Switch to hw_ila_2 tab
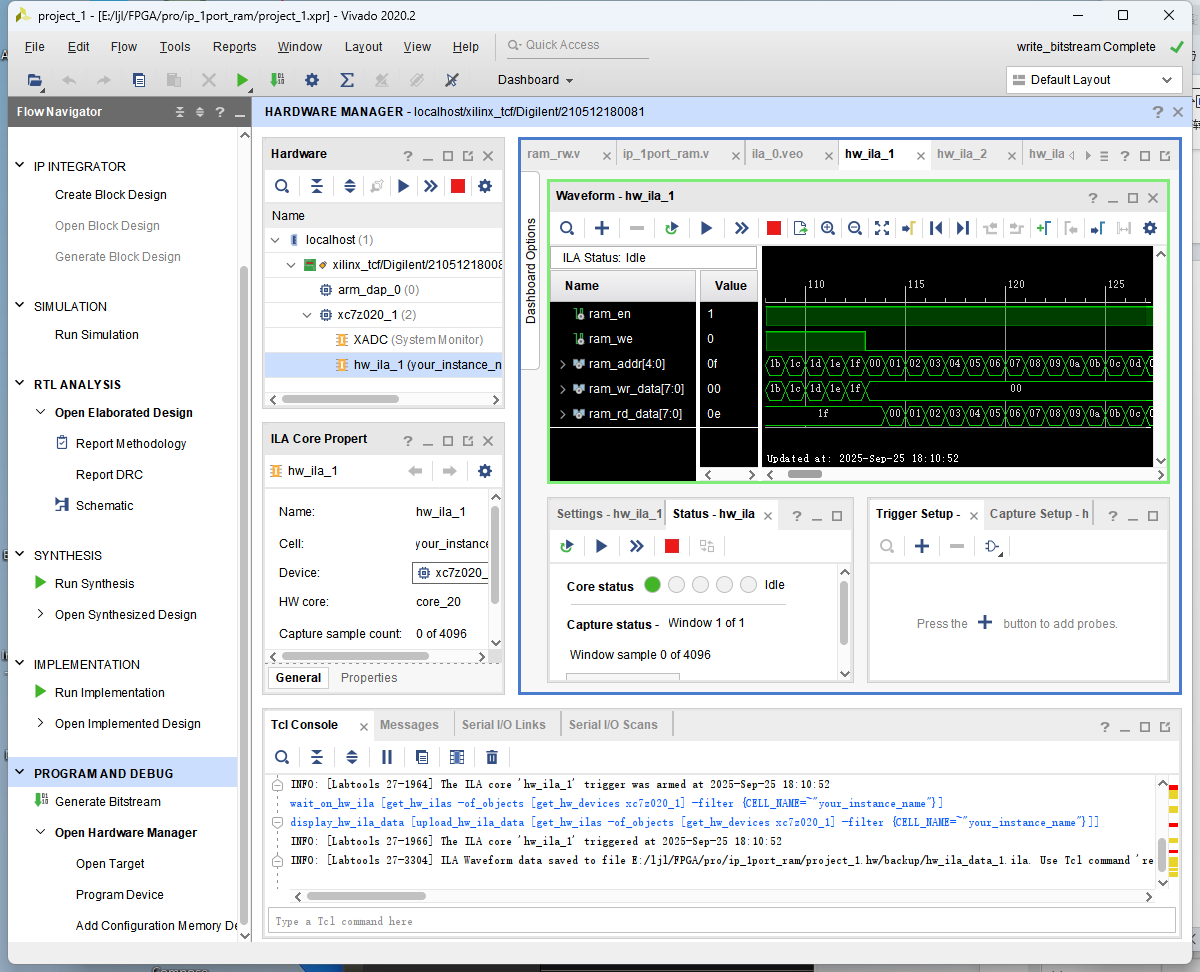The image size is (1200, 972). point(962,154)
